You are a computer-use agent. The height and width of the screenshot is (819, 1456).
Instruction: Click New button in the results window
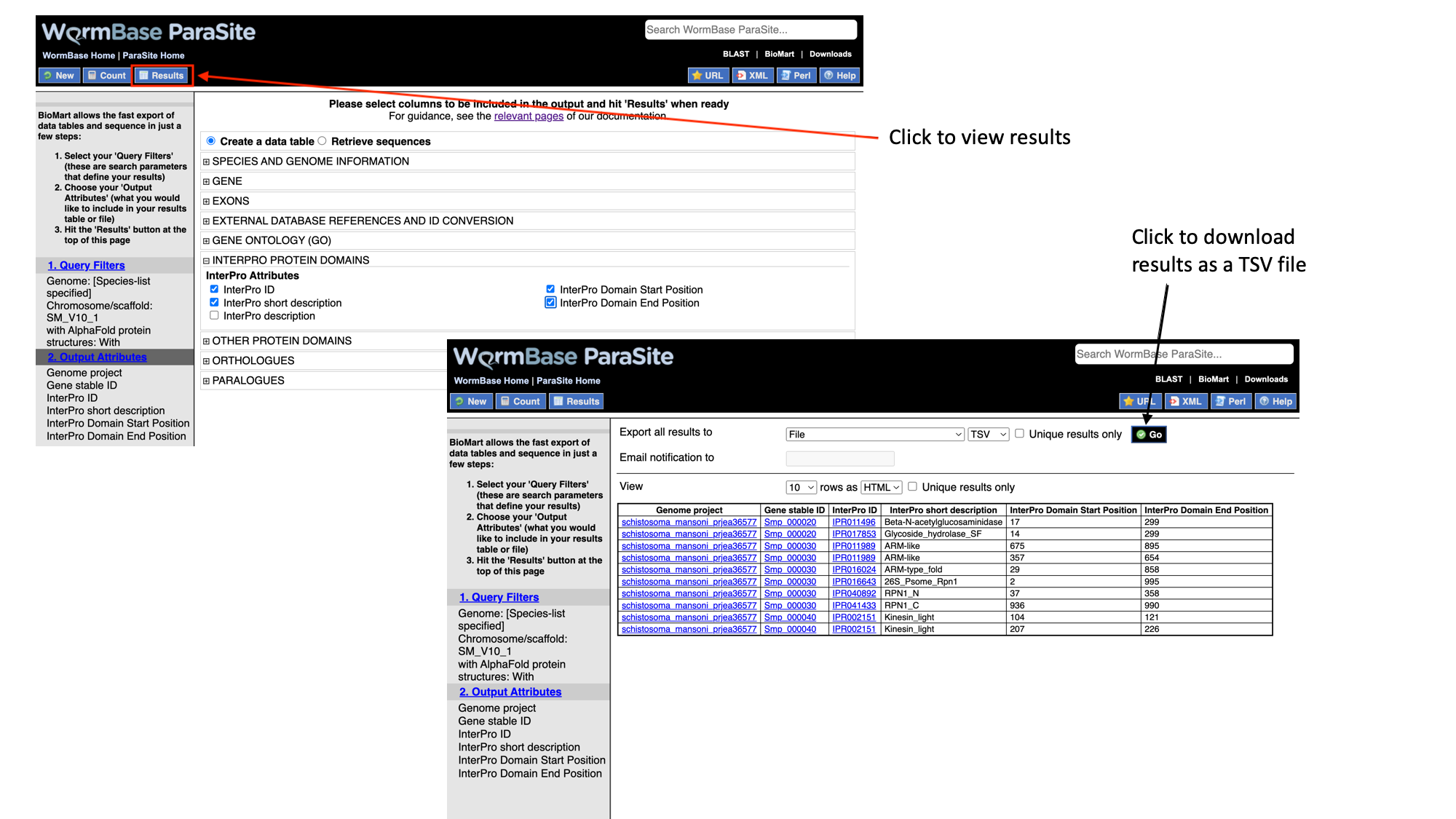tap(471, 401)
